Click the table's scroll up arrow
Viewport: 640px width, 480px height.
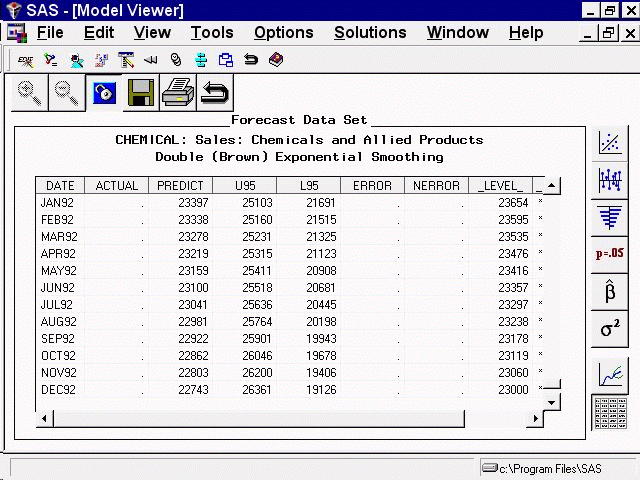(x=550, y=186)
